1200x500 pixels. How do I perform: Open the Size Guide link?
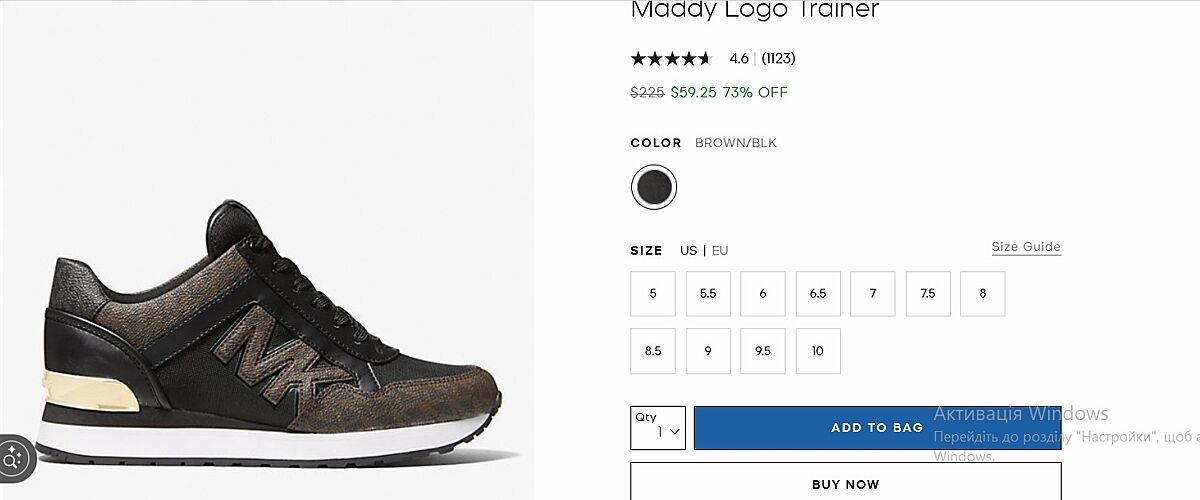[1026, 247]
